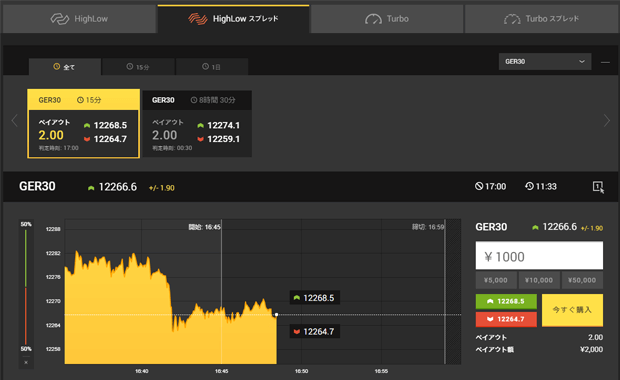Click the sentiment percentage bar
This screenshot has width=620, height=380.
26,287
